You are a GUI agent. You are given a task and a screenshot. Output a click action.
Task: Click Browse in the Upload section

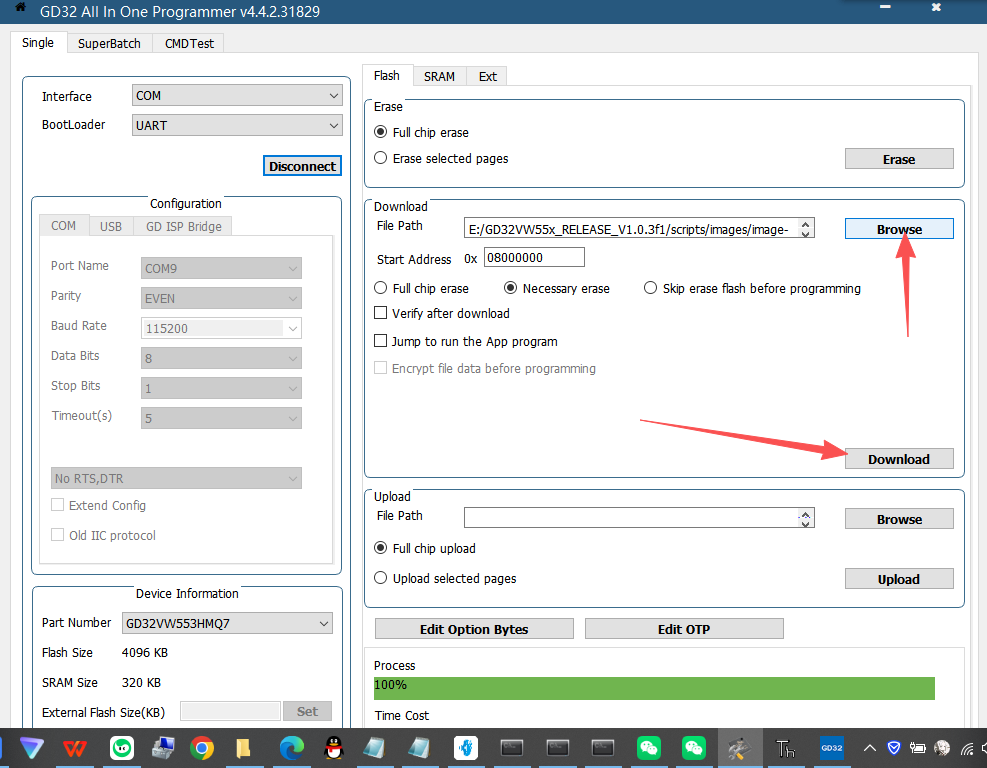pos(899,519)
